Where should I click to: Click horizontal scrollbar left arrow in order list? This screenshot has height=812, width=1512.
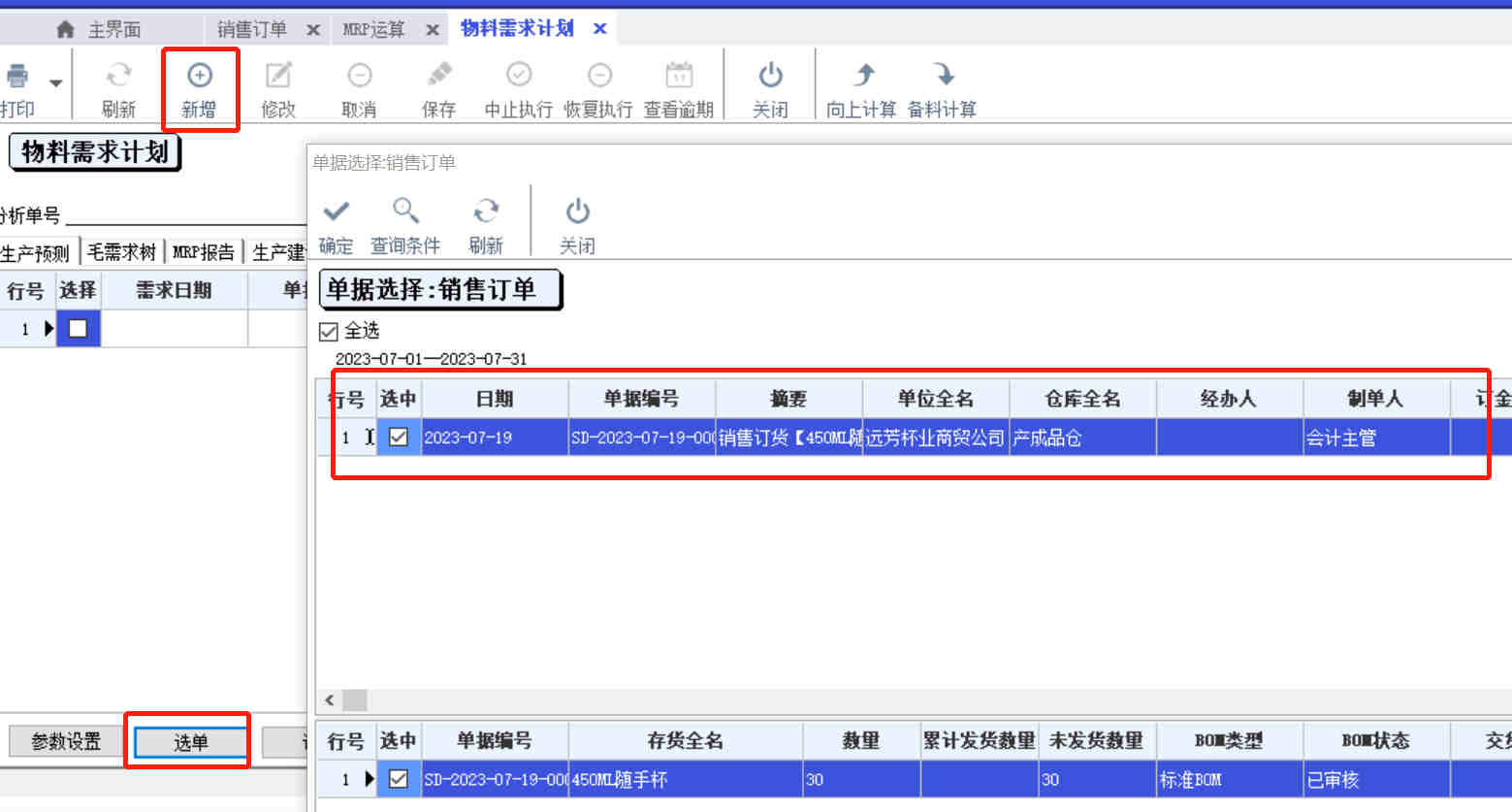coord(330,699)
